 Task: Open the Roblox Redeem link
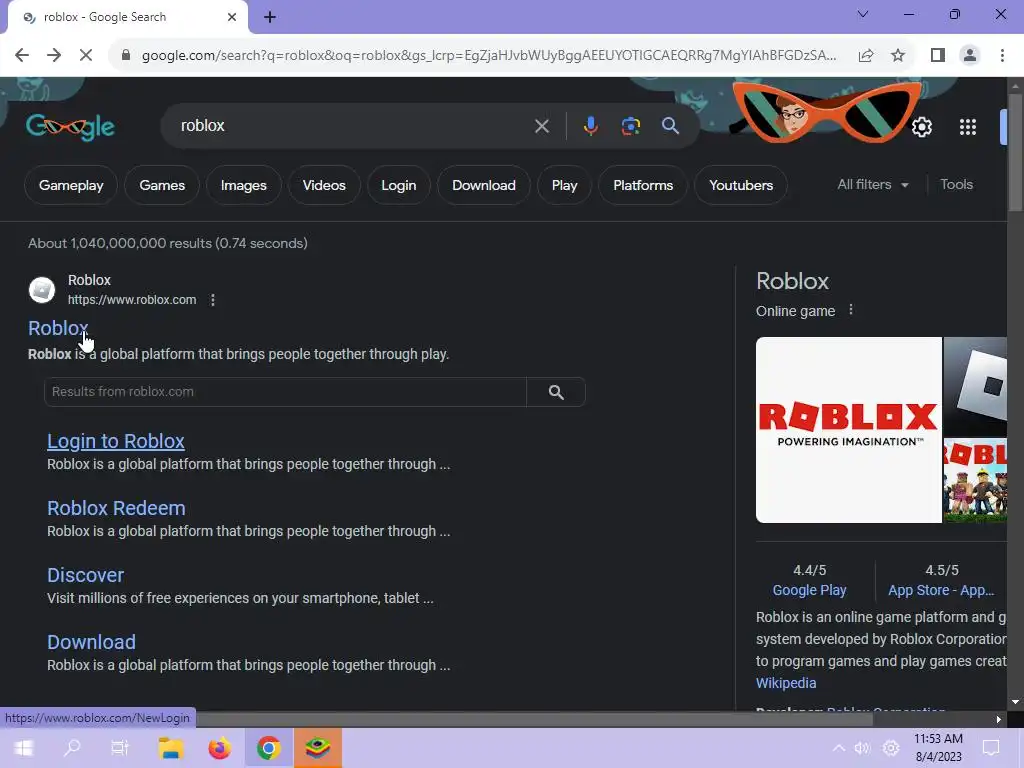coord(116,508)
